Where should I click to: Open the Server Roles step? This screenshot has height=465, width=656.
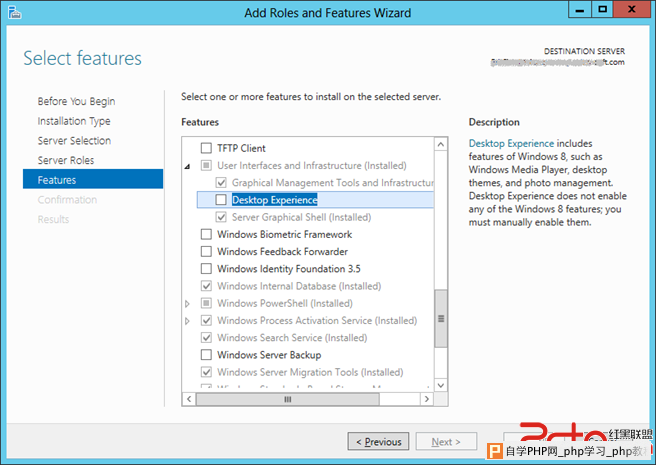[x=66, y=160]
